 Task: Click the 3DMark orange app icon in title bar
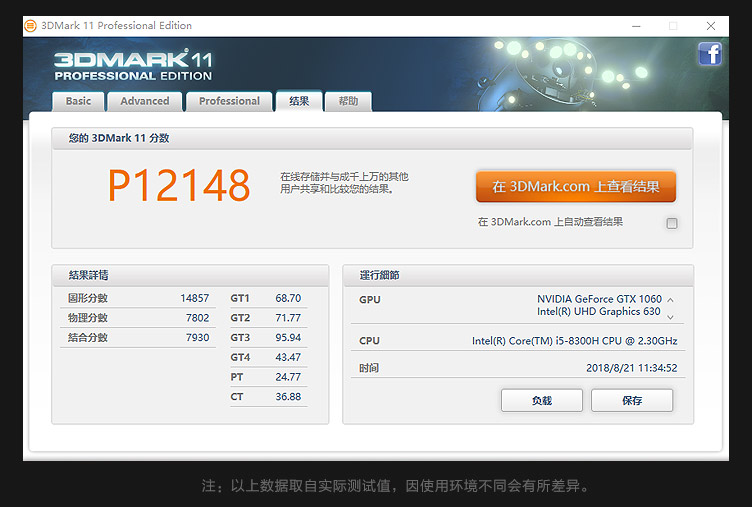[30, 26]
